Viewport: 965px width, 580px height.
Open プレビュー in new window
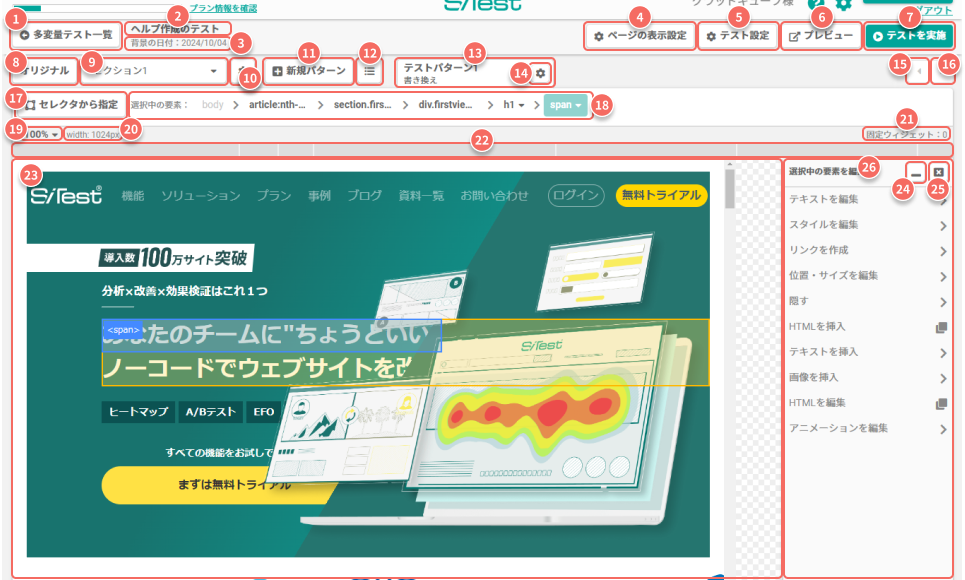click(821, 36)
